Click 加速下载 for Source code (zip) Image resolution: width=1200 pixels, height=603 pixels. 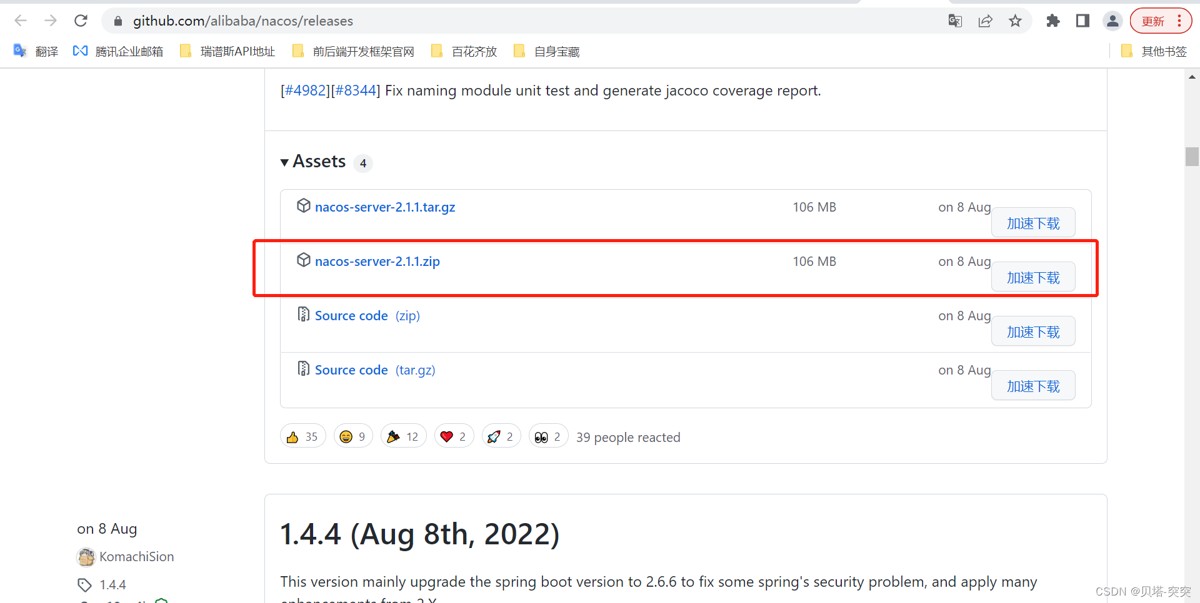1033,331
